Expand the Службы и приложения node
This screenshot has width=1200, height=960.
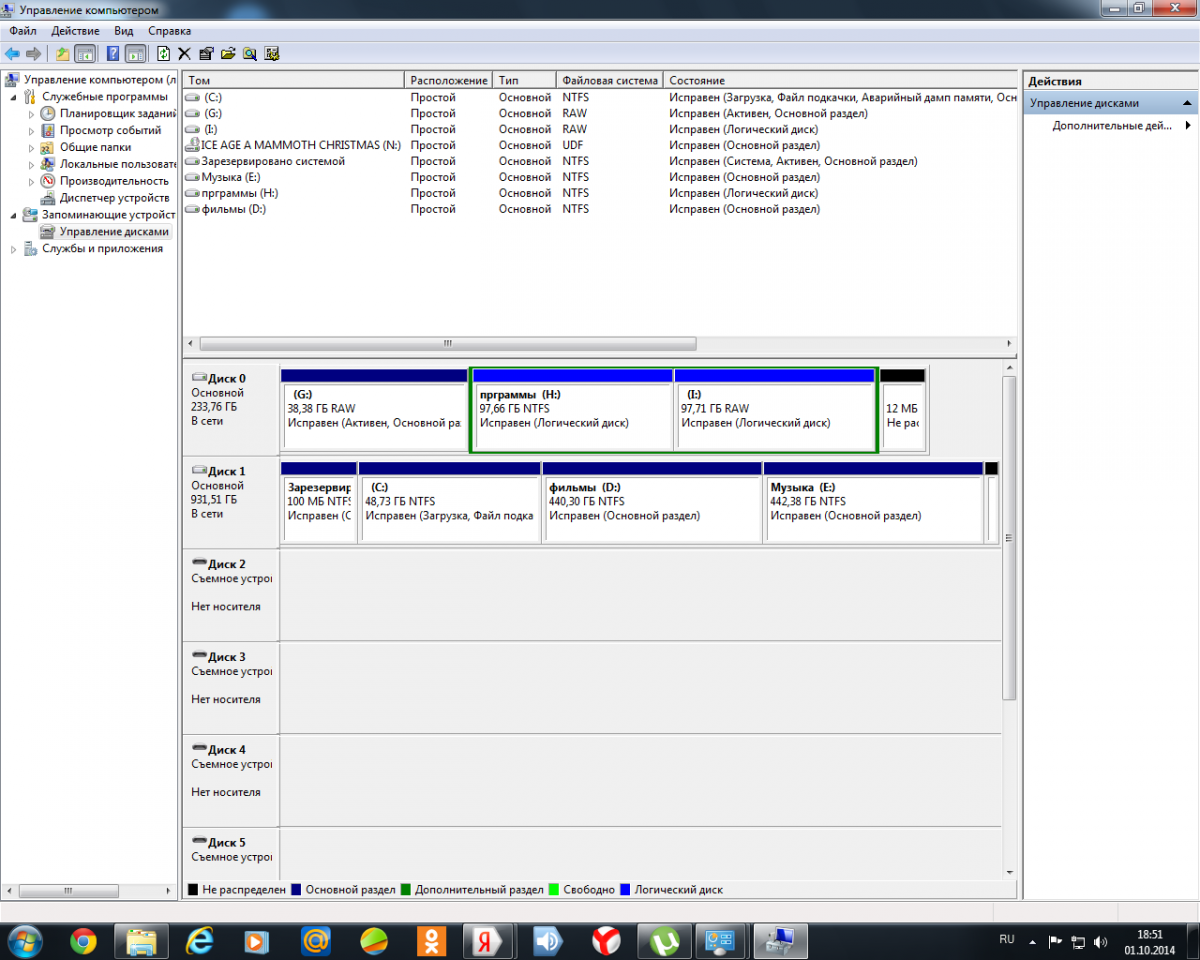pyautogui.click(x=14, y=249)
